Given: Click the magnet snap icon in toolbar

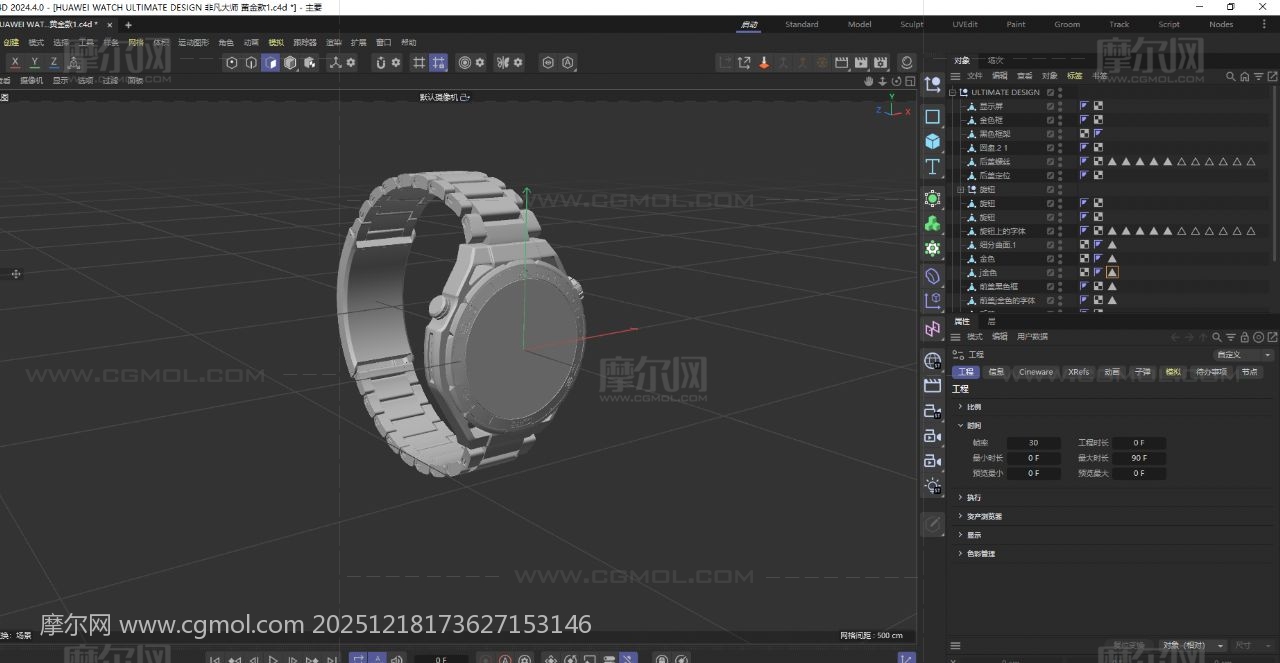Looking at the screenshot, I should coord(381,62).
